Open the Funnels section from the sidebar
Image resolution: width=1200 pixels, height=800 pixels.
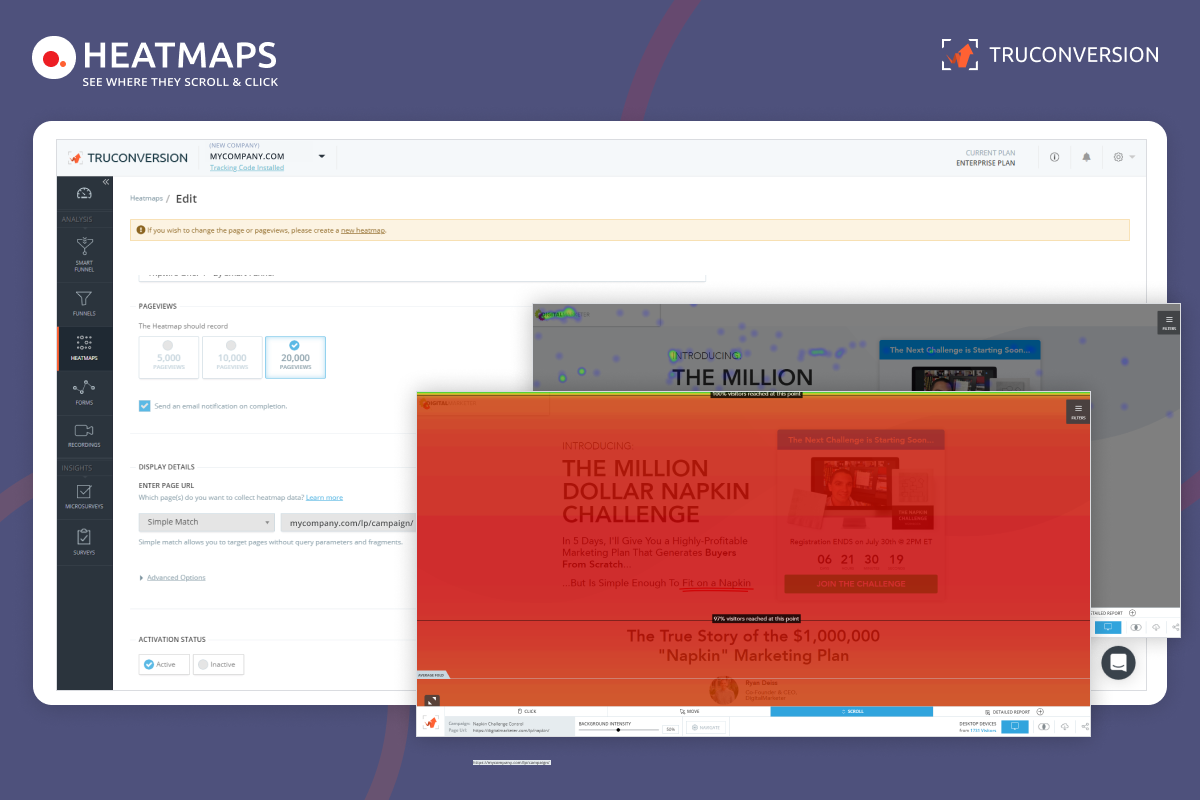point(85,303)
